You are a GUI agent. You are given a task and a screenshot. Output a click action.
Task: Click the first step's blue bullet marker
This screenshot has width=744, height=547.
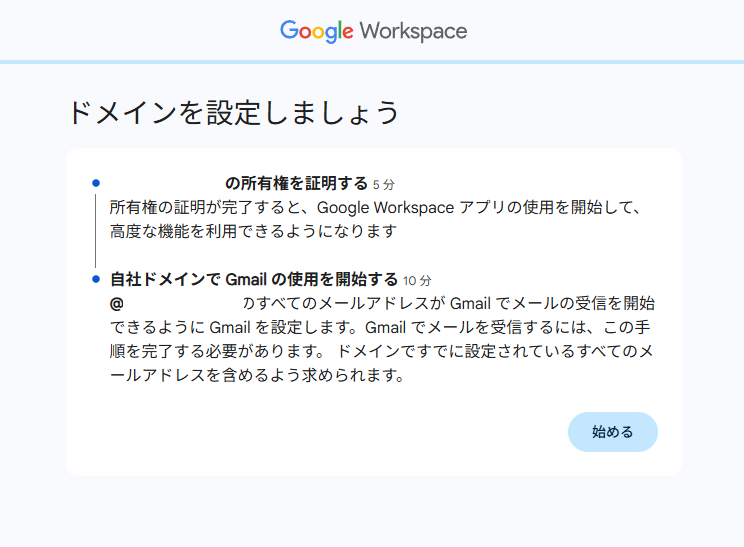pos(96,183)
